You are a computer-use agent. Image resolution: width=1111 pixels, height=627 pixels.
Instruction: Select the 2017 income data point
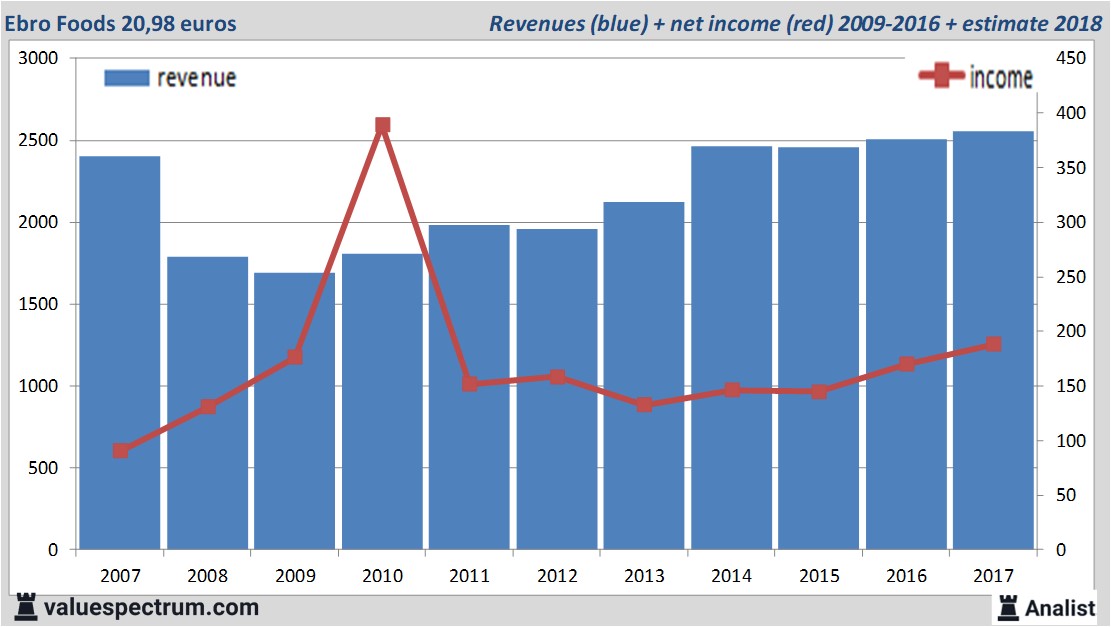[993, 344]
